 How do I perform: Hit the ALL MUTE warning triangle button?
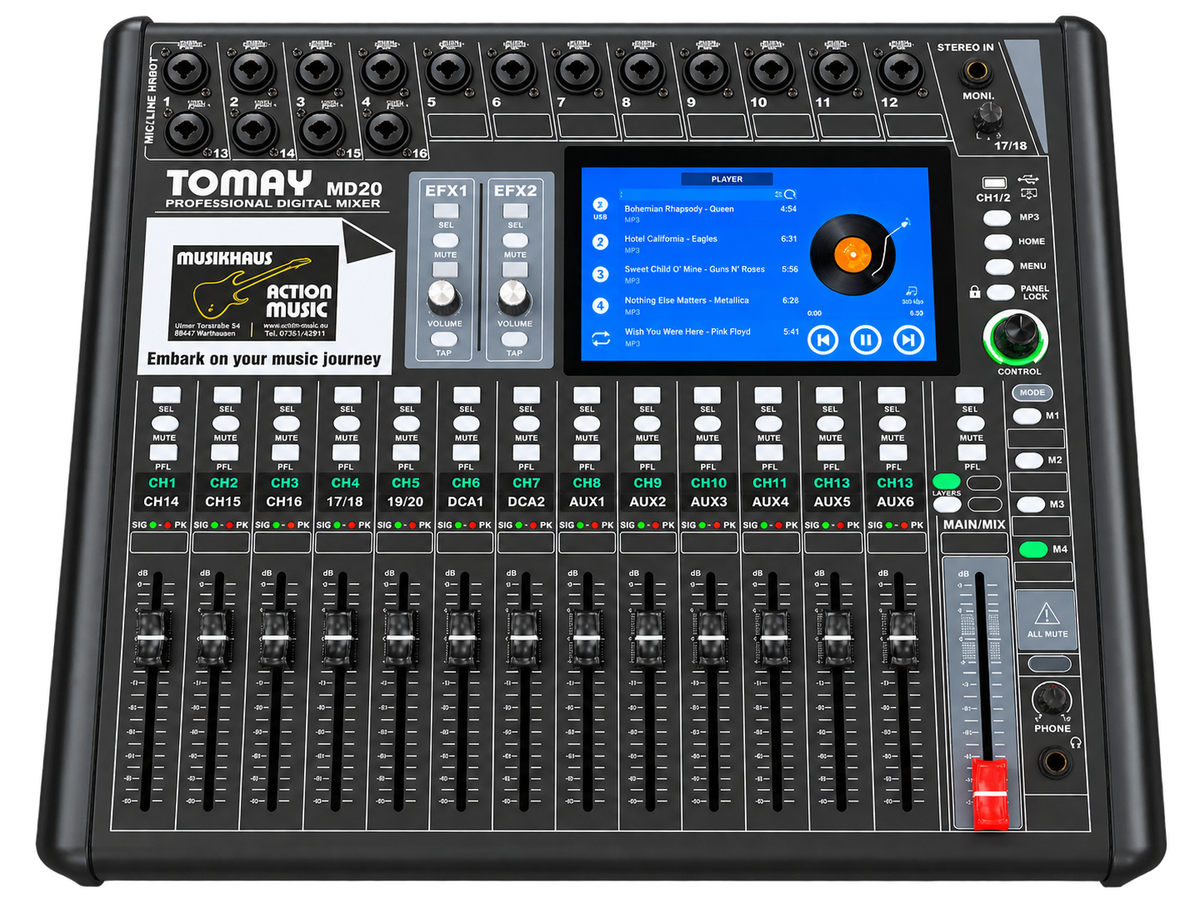coord(1047,620)
